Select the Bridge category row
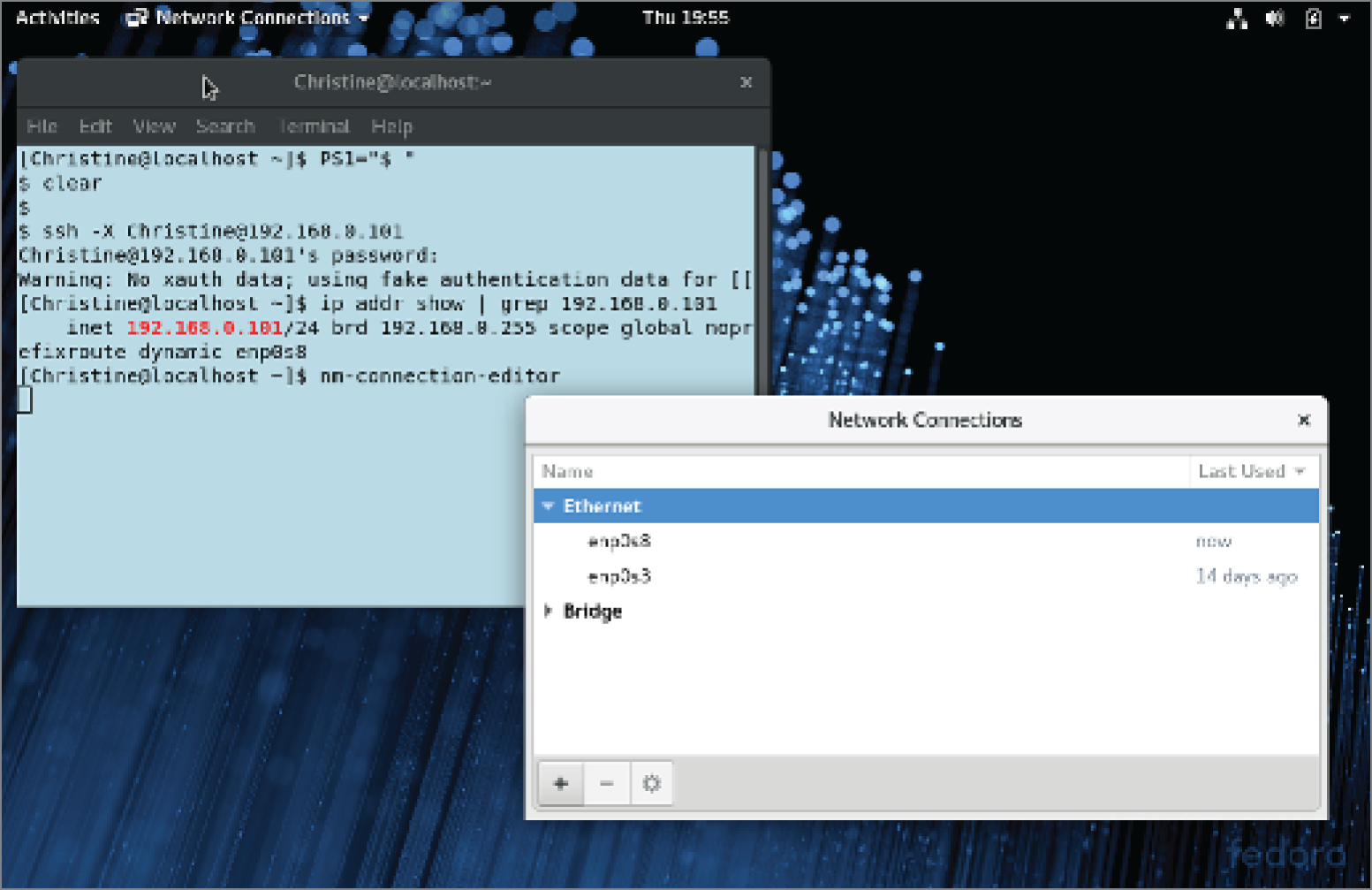 tap(926, 611)
